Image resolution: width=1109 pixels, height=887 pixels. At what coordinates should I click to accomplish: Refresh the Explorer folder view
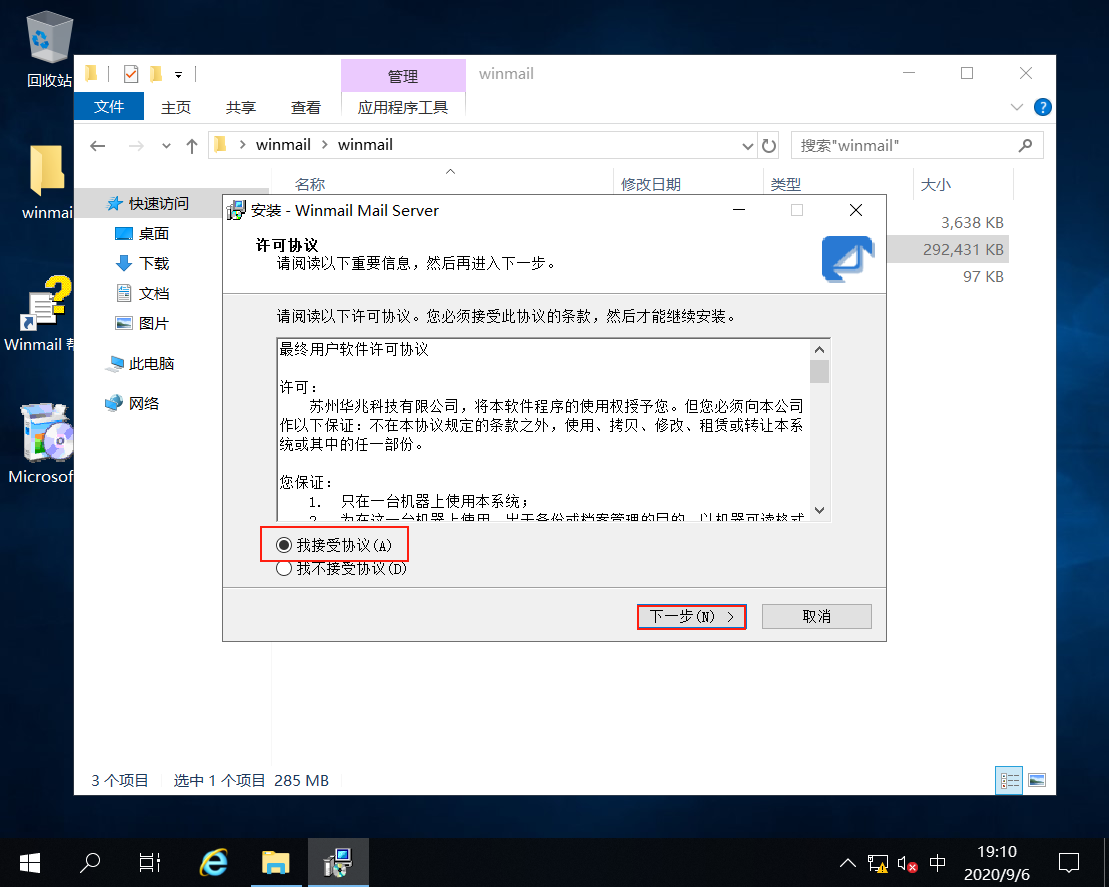(x=769, y=146)
